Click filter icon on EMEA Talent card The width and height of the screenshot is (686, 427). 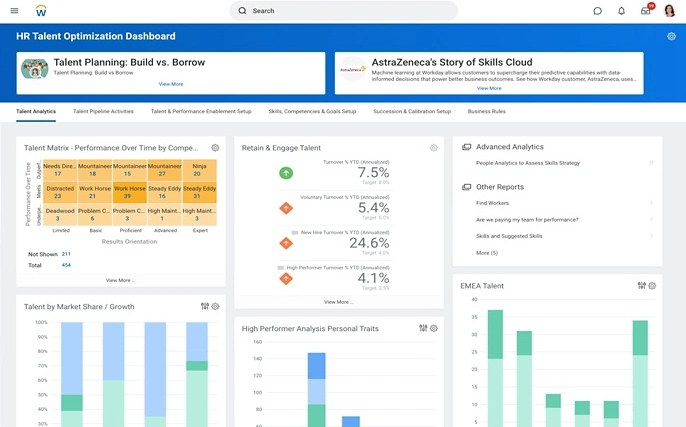click(x=641, y=285)
